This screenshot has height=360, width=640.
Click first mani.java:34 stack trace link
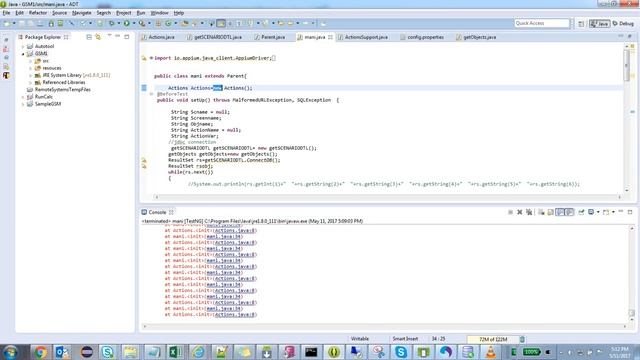(x=224, y=237)
